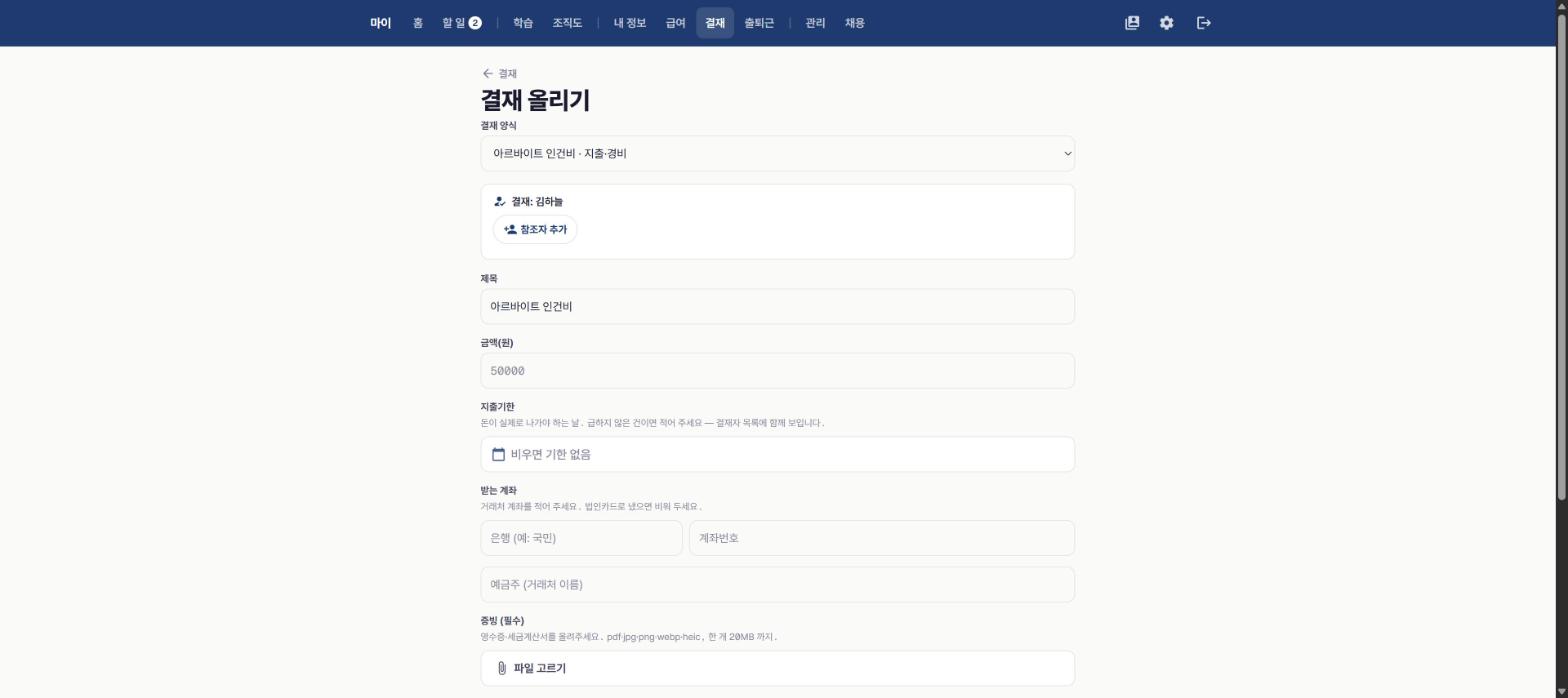Click the paperclip icon for file attach
The image size is (1568, 698).
pyautogui.click(x=501, y=669)
